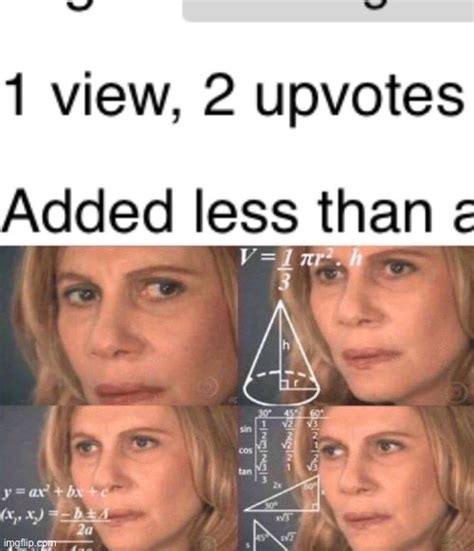
Task: Click the white cone diagram
Action: click(x=281, y=352)
